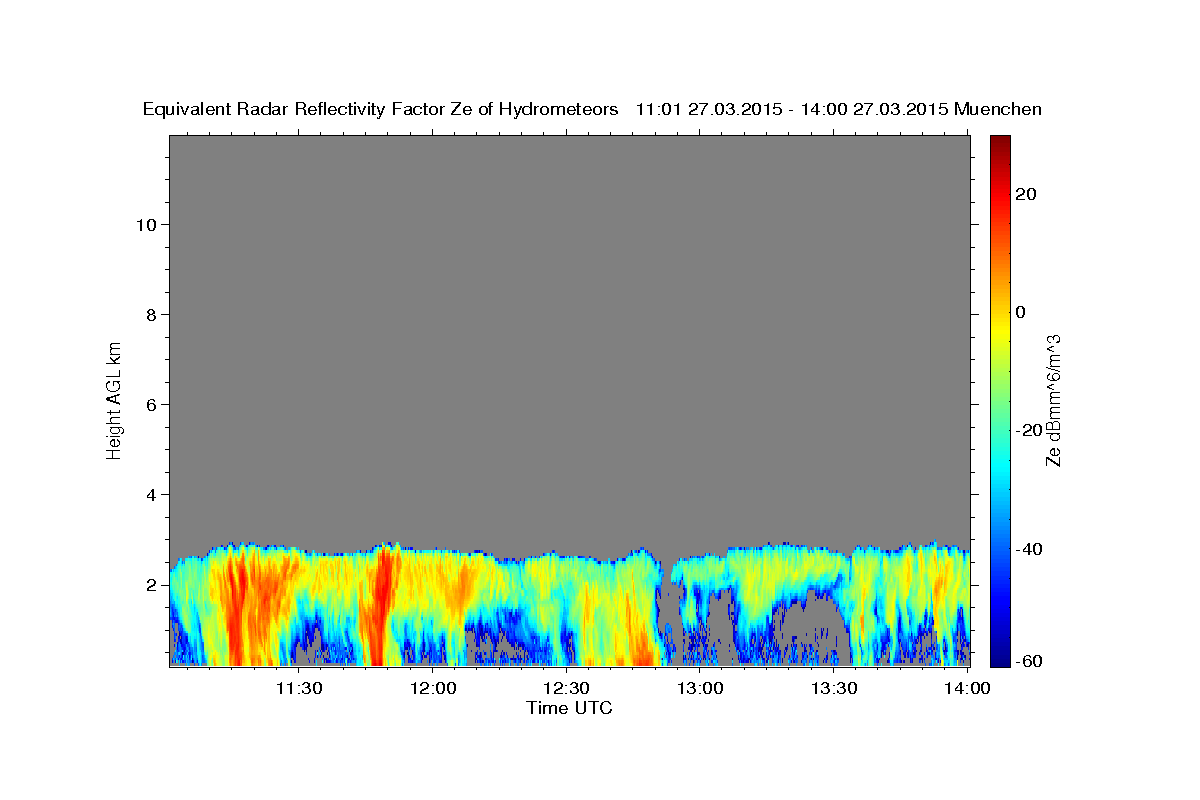Click the '12:30' time tick label

pyautogui.click(x=566, y=688)
